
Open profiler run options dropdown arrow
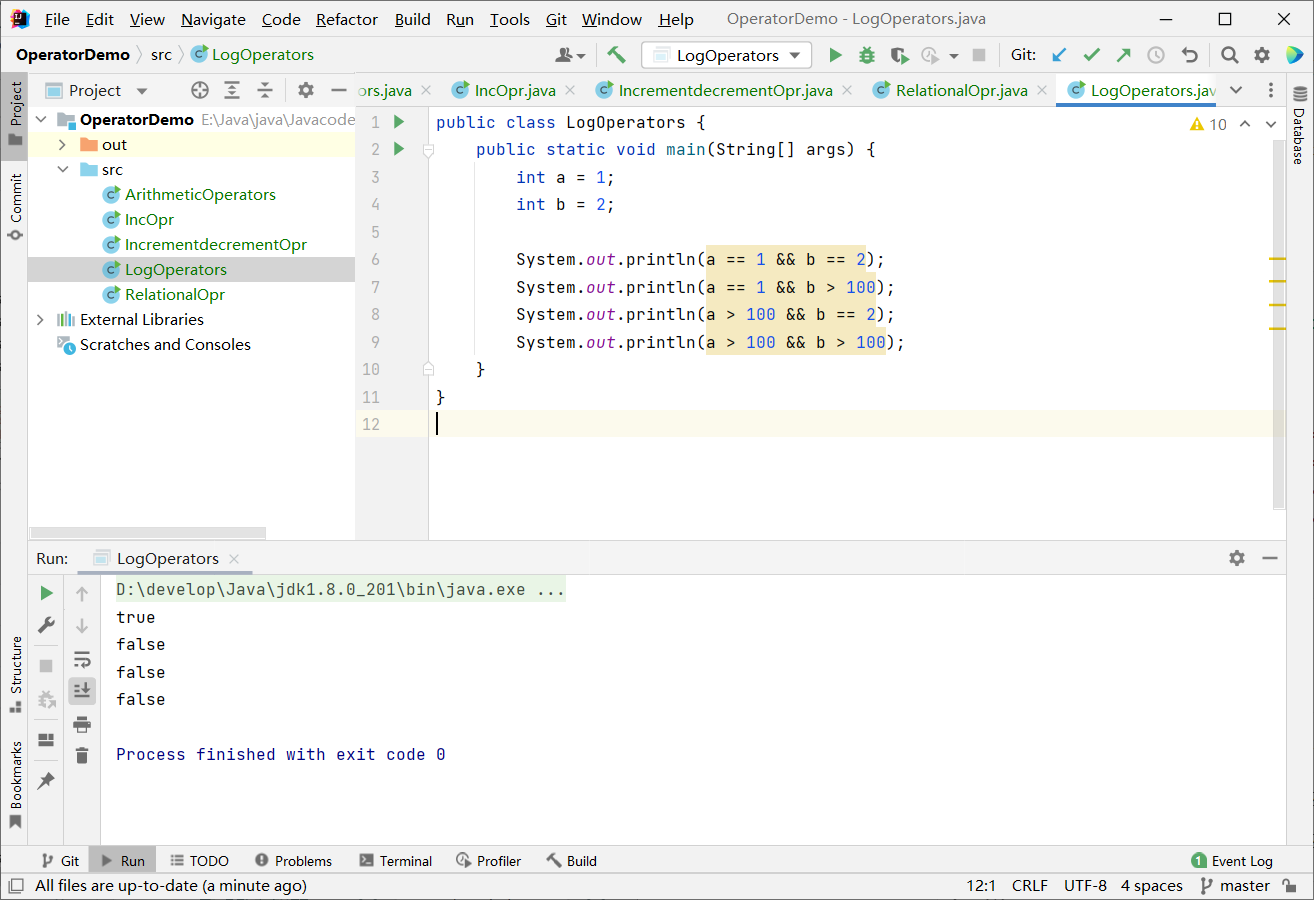tap(954, 56)
